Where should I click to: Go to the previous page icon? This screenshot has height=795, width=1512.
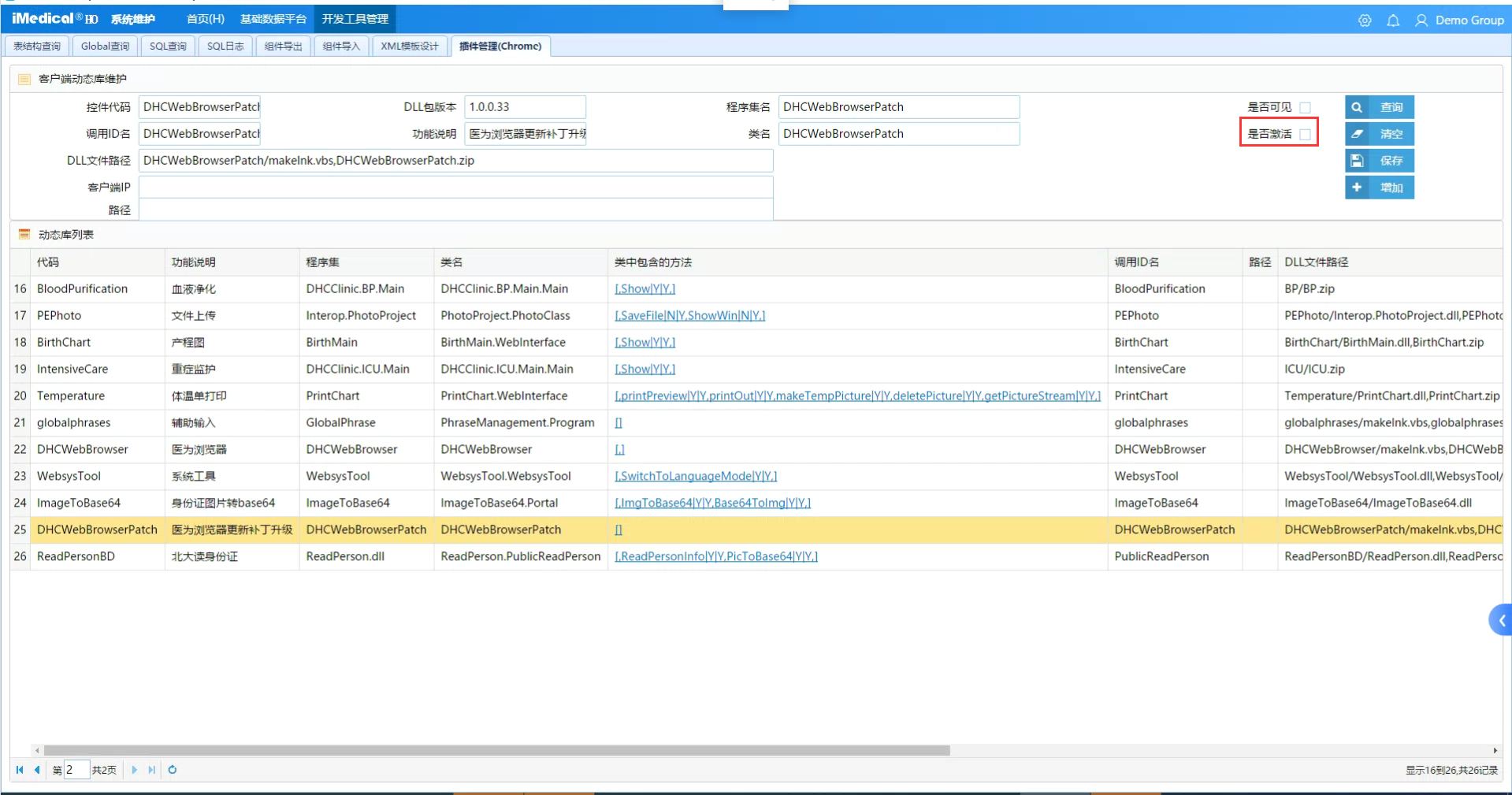(x=37, y=770)
